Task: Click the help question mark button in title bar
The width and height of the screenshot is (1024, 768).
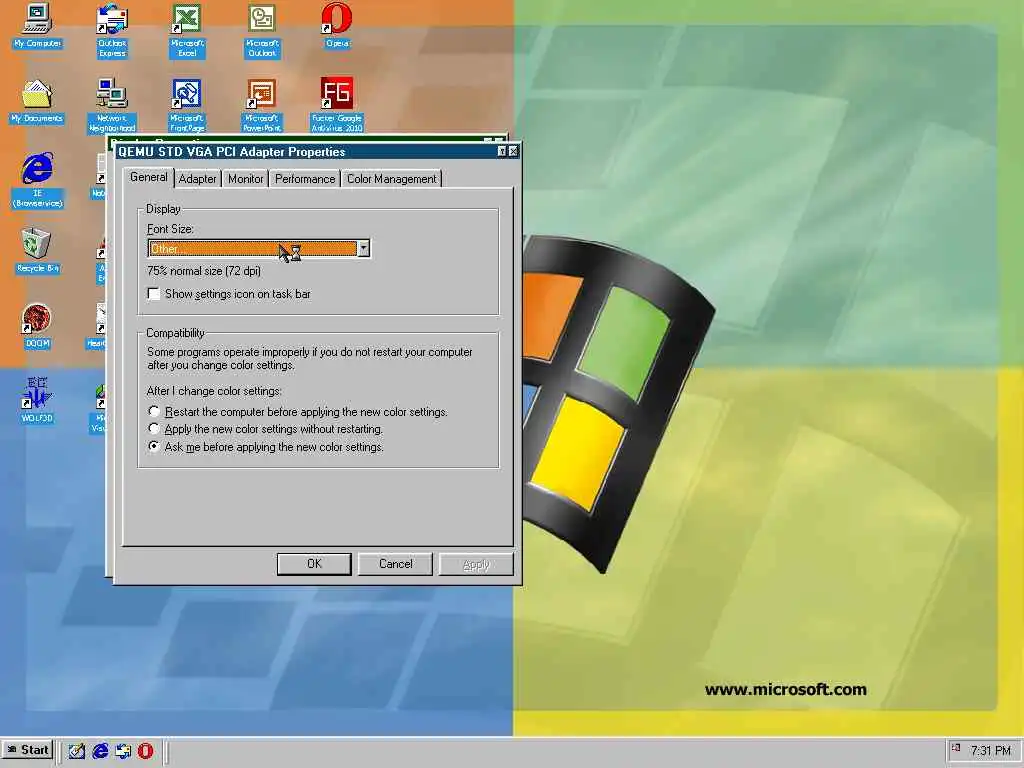Action: pyautogui.click(x=502, y=152)
